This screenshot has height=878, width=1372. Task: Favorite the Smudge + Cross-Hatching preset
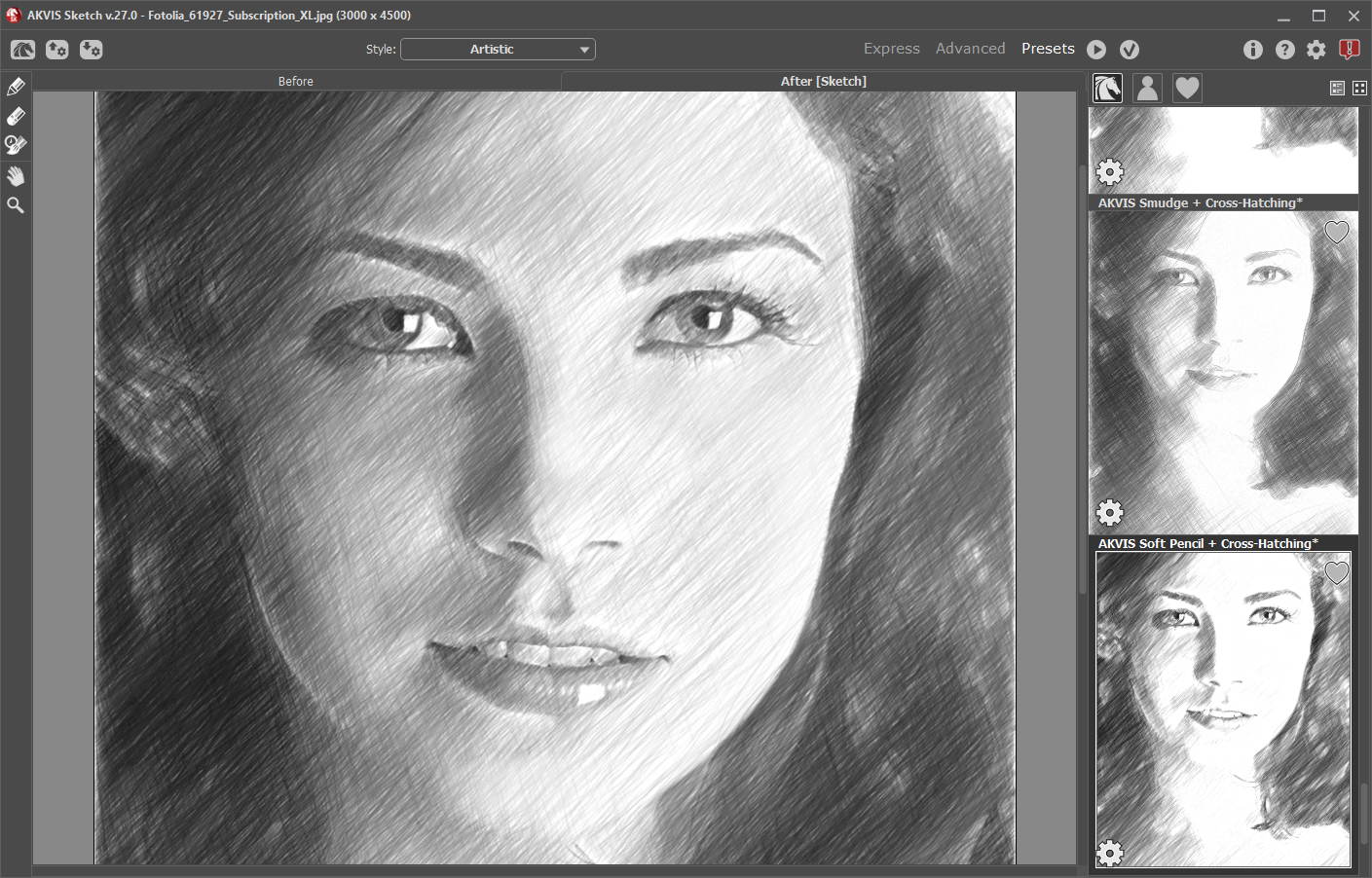(x=1336, y=232)
